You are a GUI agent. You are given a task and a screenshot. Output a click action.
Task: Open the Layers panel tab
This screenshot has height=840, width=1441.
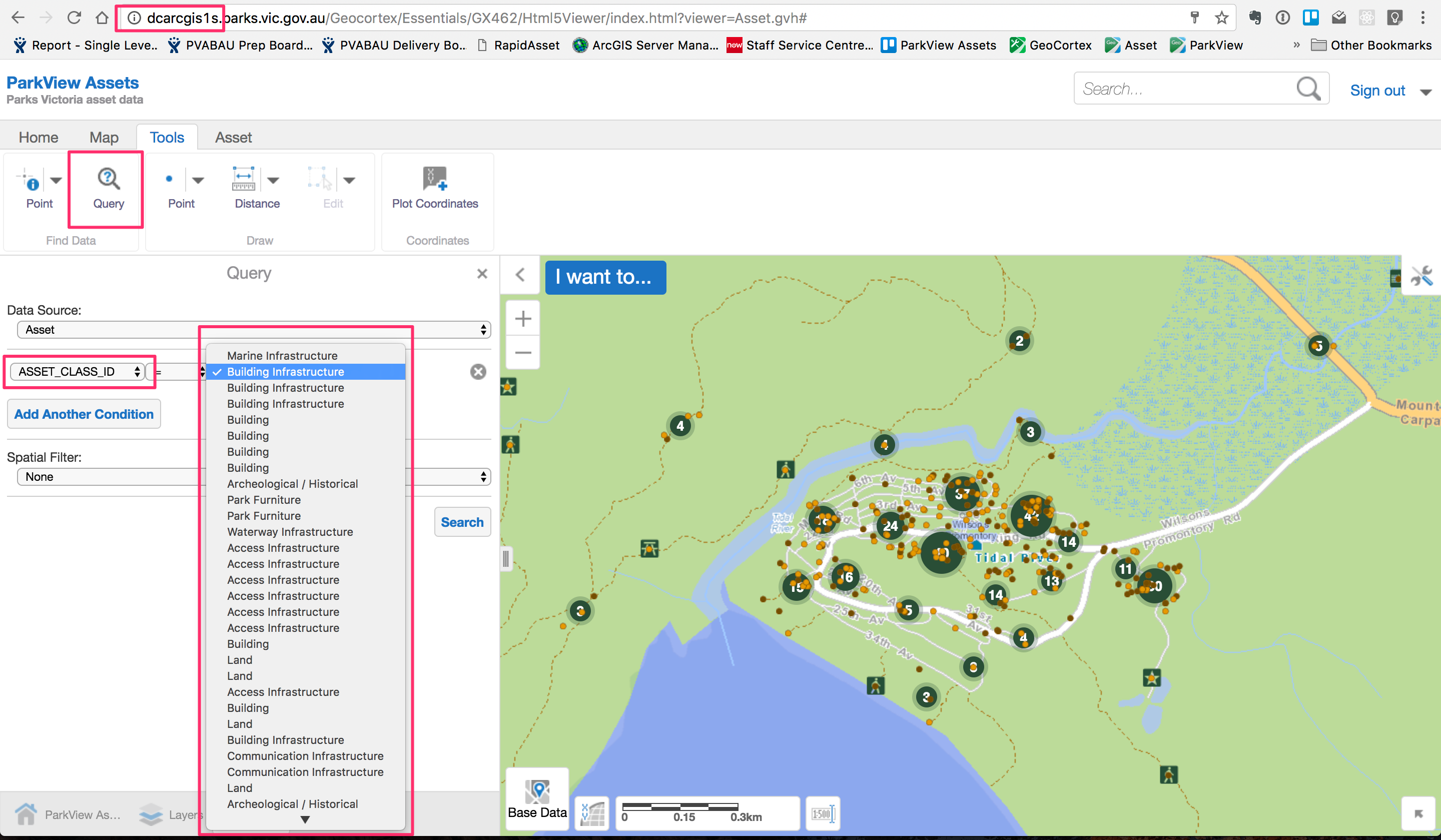tap(171, 815)
